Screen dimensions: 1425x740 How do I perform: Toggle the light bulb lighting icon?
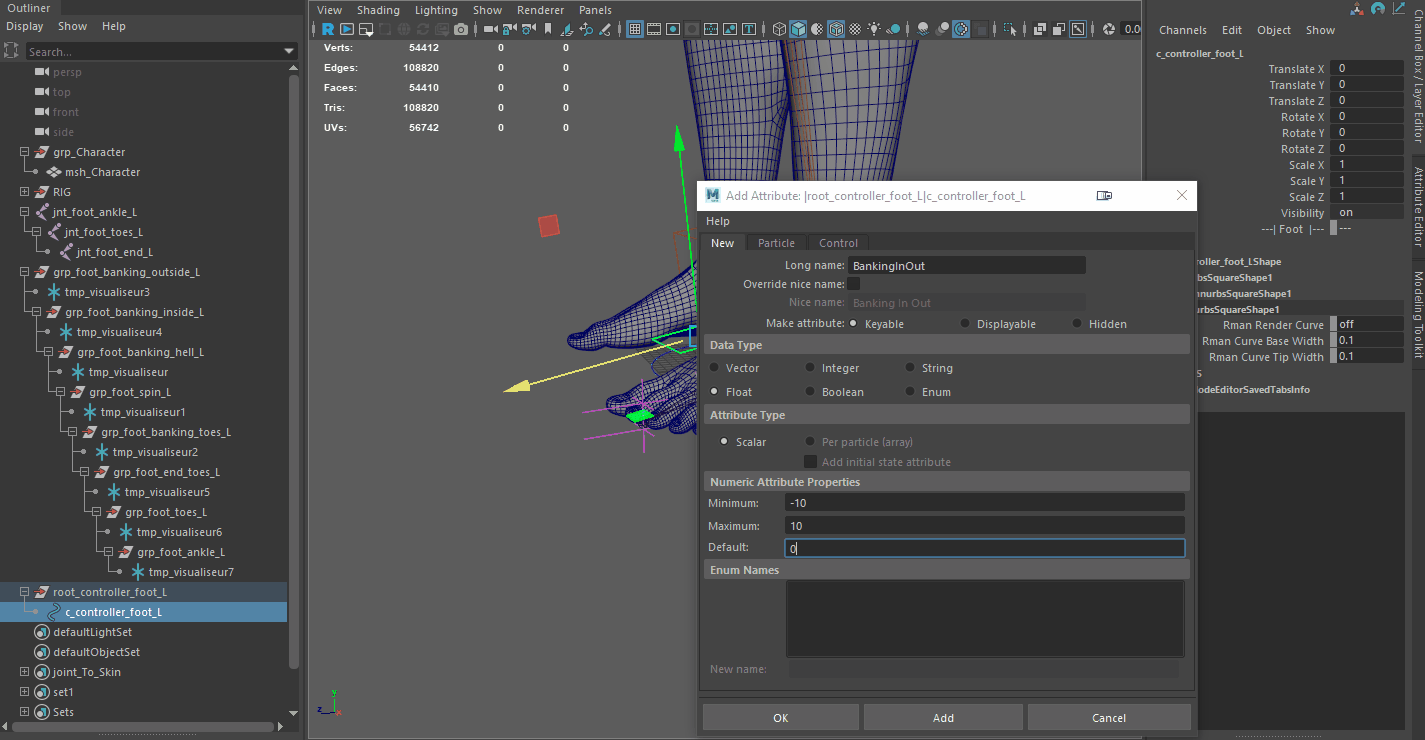click(x=874, y=30)
